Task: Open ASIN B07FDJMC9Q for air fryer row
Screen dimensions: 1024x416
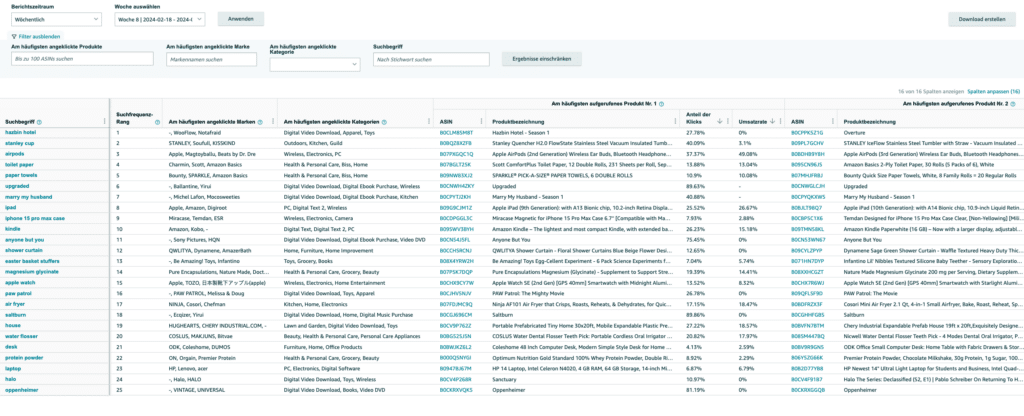Action: click(x=456, y=304)
